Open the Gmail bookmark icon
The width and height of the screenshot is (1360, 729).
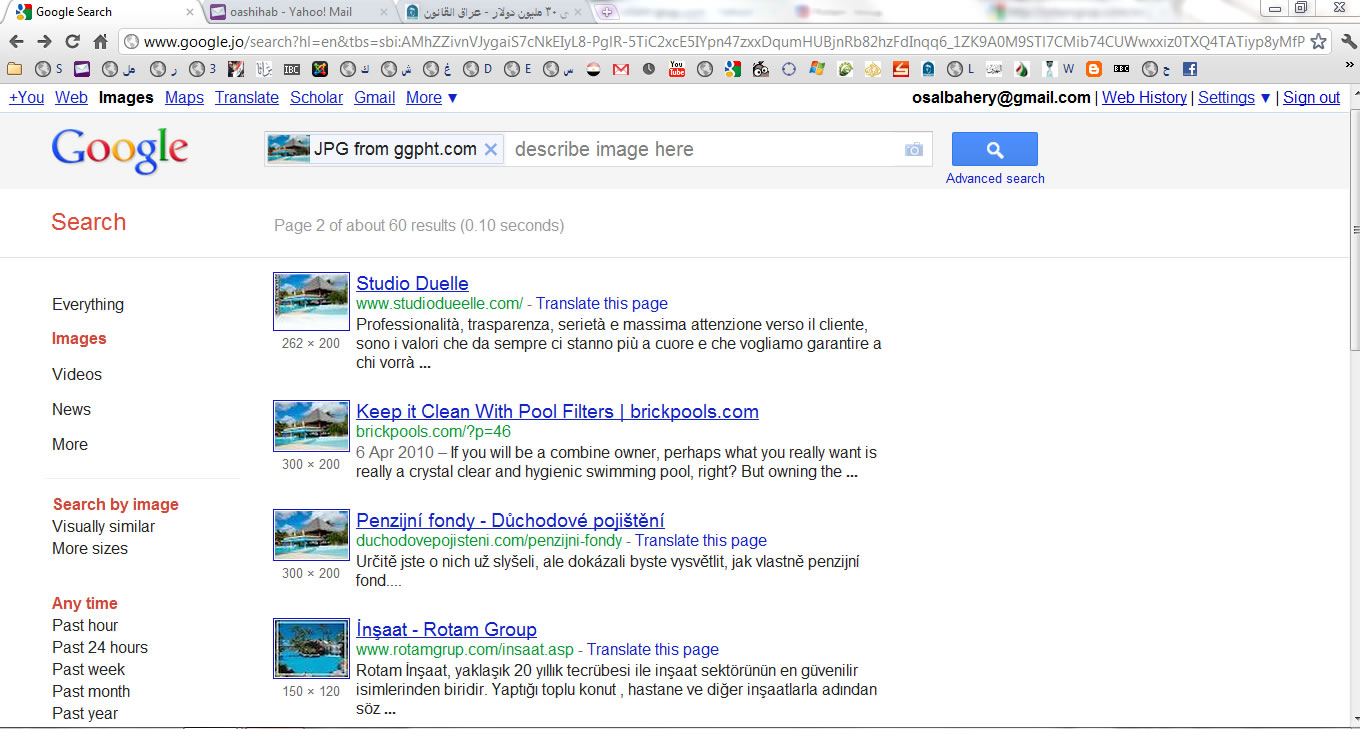(x=621, y=69)
